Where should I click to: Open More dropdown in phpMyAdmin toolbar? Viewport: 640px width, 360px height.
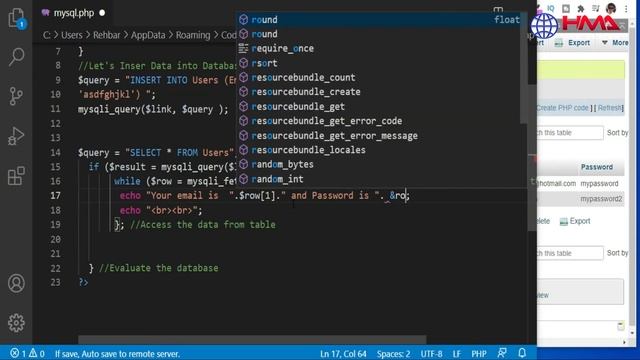[616, 42]
